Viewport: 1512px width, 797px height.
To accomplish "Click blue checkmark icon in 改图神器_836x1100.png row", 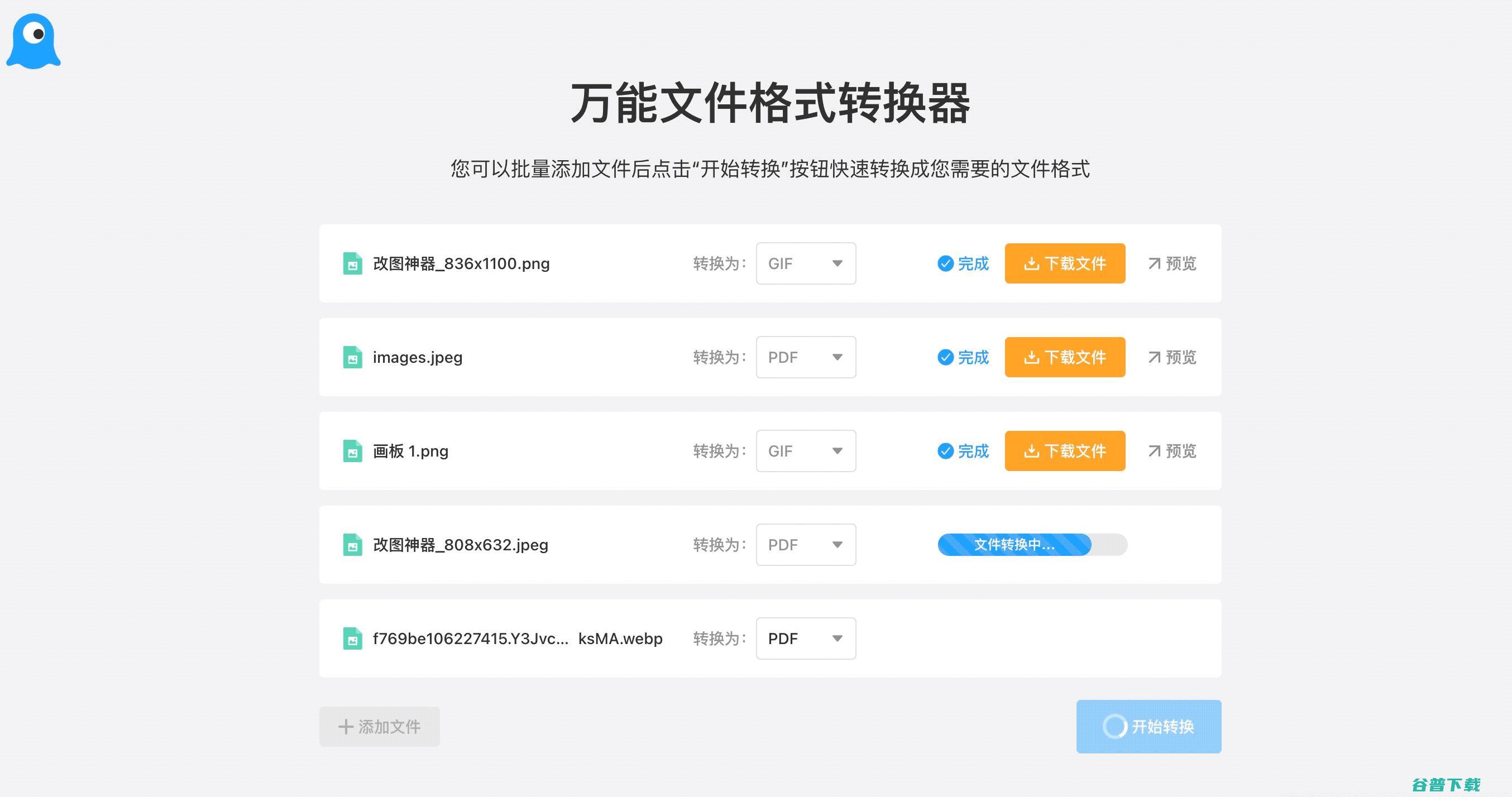I will 945,263.
